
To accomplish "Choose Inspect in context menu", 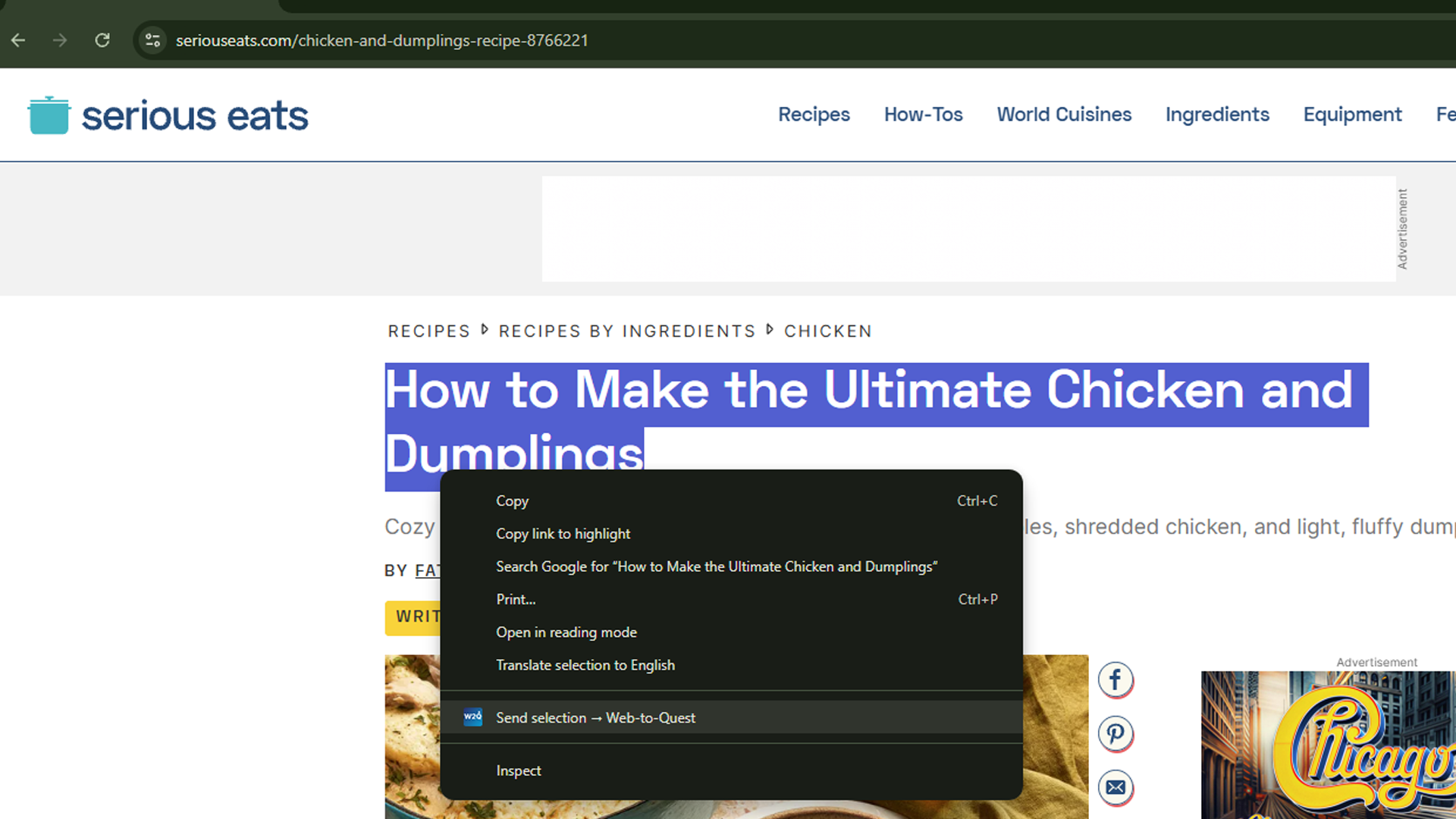I will point(518,770).
